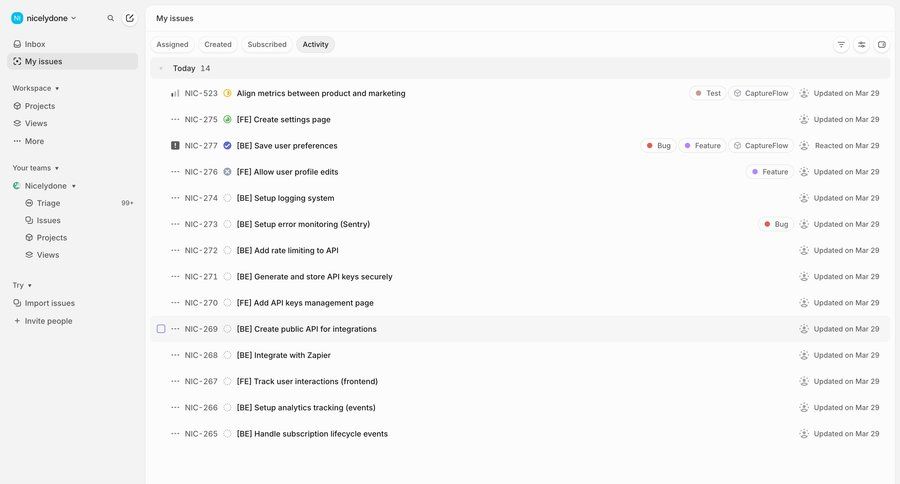This screenshot has height=484, width=900.
Task: Select the Activity tab
Action: [x=316, y=45]
